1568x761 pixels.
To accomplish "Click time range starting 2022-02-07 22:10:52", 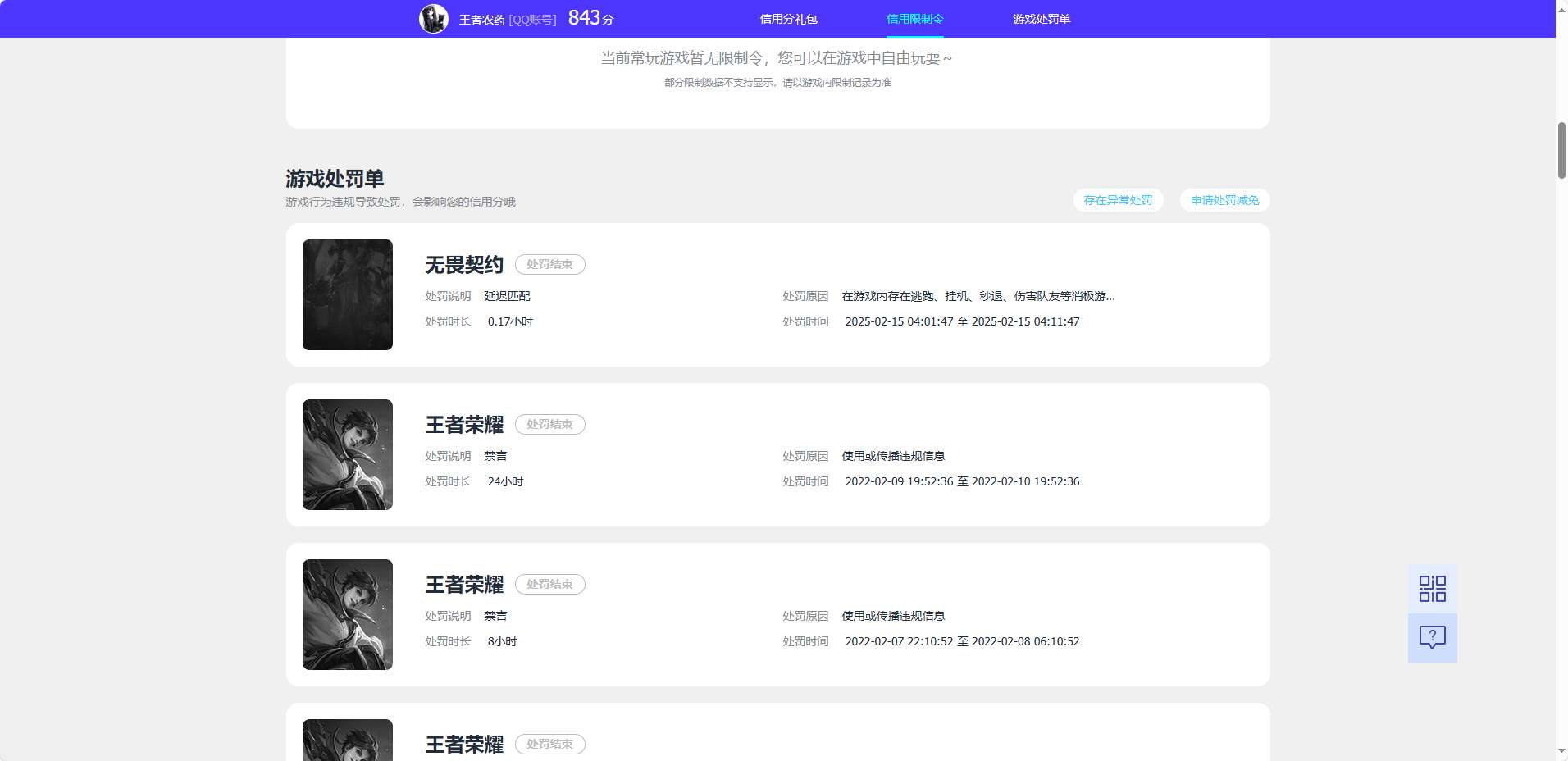I will coord(962,641).
